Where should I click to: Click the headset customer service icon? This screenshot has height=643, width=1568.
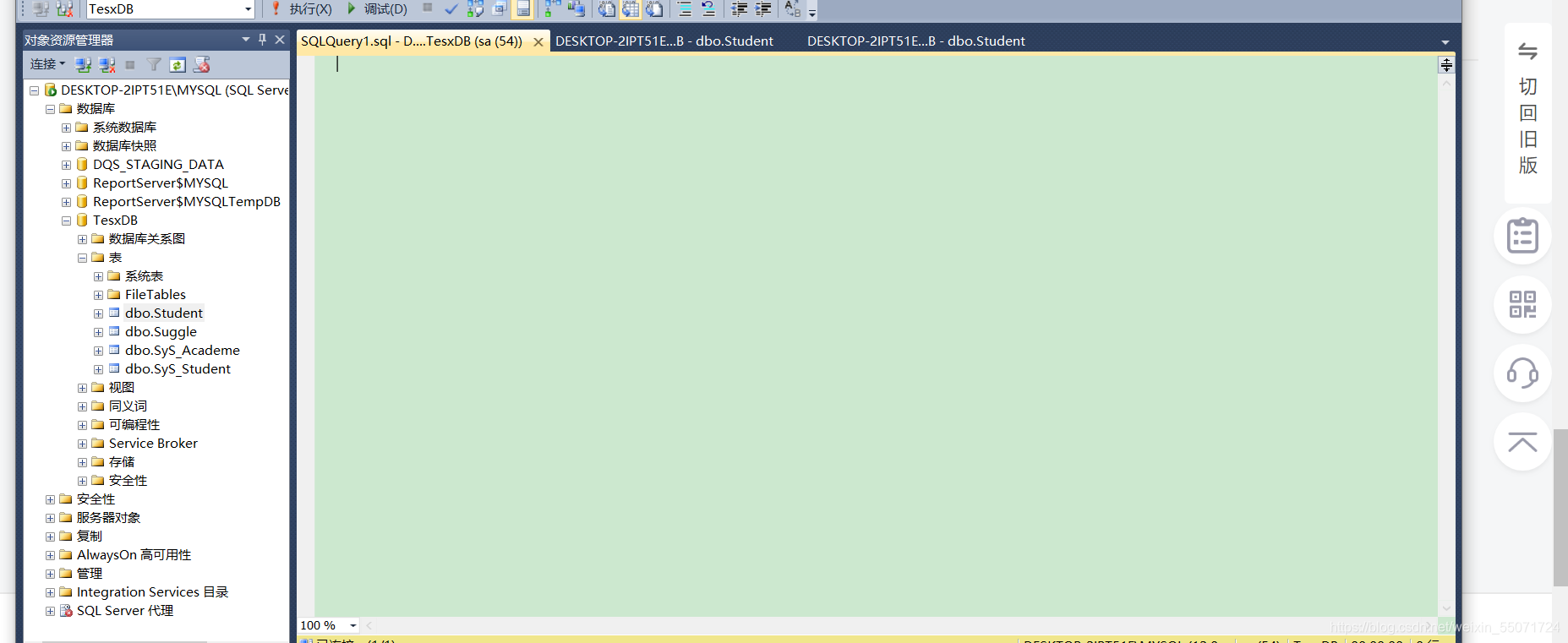1522,373
